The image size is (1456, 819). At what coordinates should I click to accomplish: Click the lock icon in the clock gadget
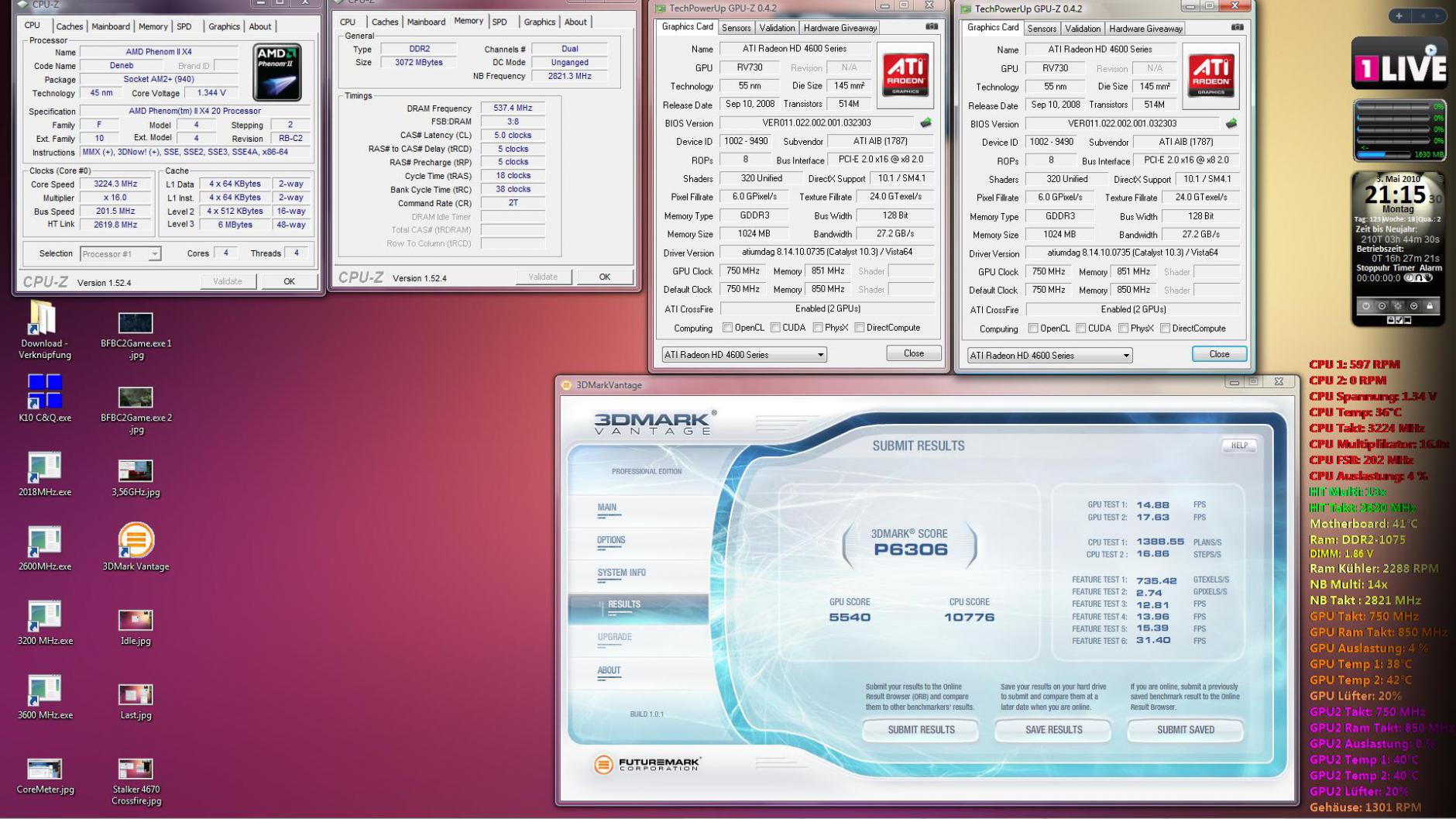click(1430, 306)
